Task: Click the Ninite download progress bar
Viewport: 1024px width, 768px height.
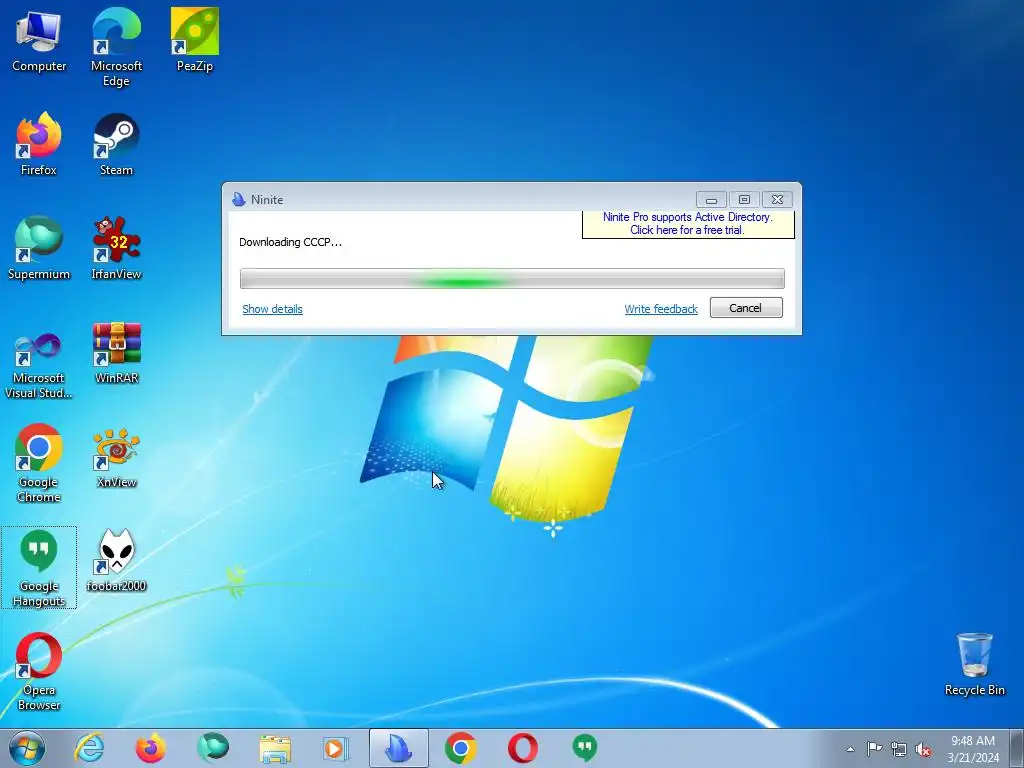Action: pyautogui.click(x=512, y=278)
